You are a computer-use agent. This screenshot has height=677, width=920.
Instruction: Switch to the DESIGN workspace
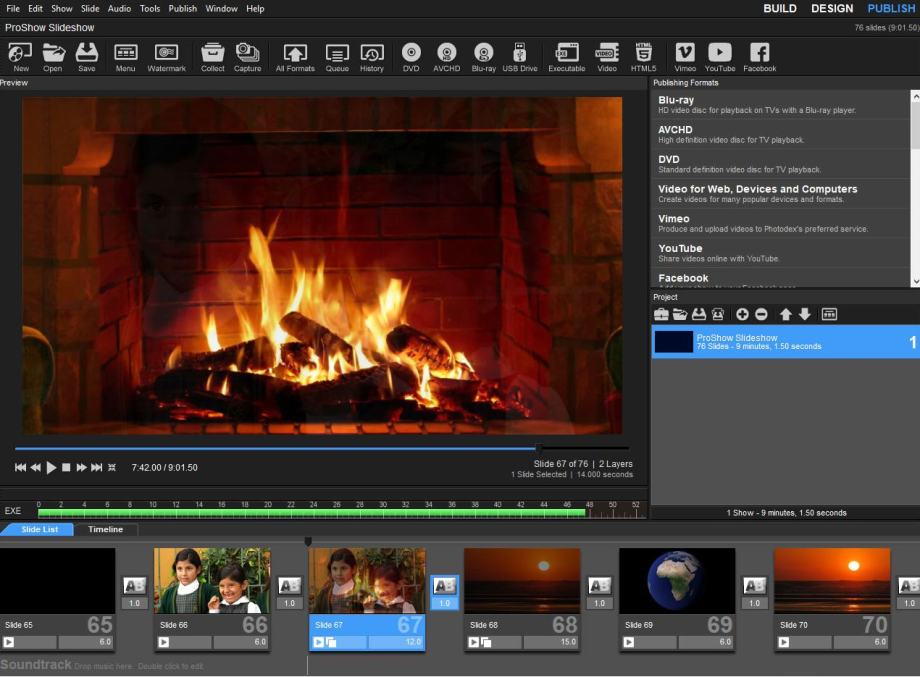click(x=832, y=8)
